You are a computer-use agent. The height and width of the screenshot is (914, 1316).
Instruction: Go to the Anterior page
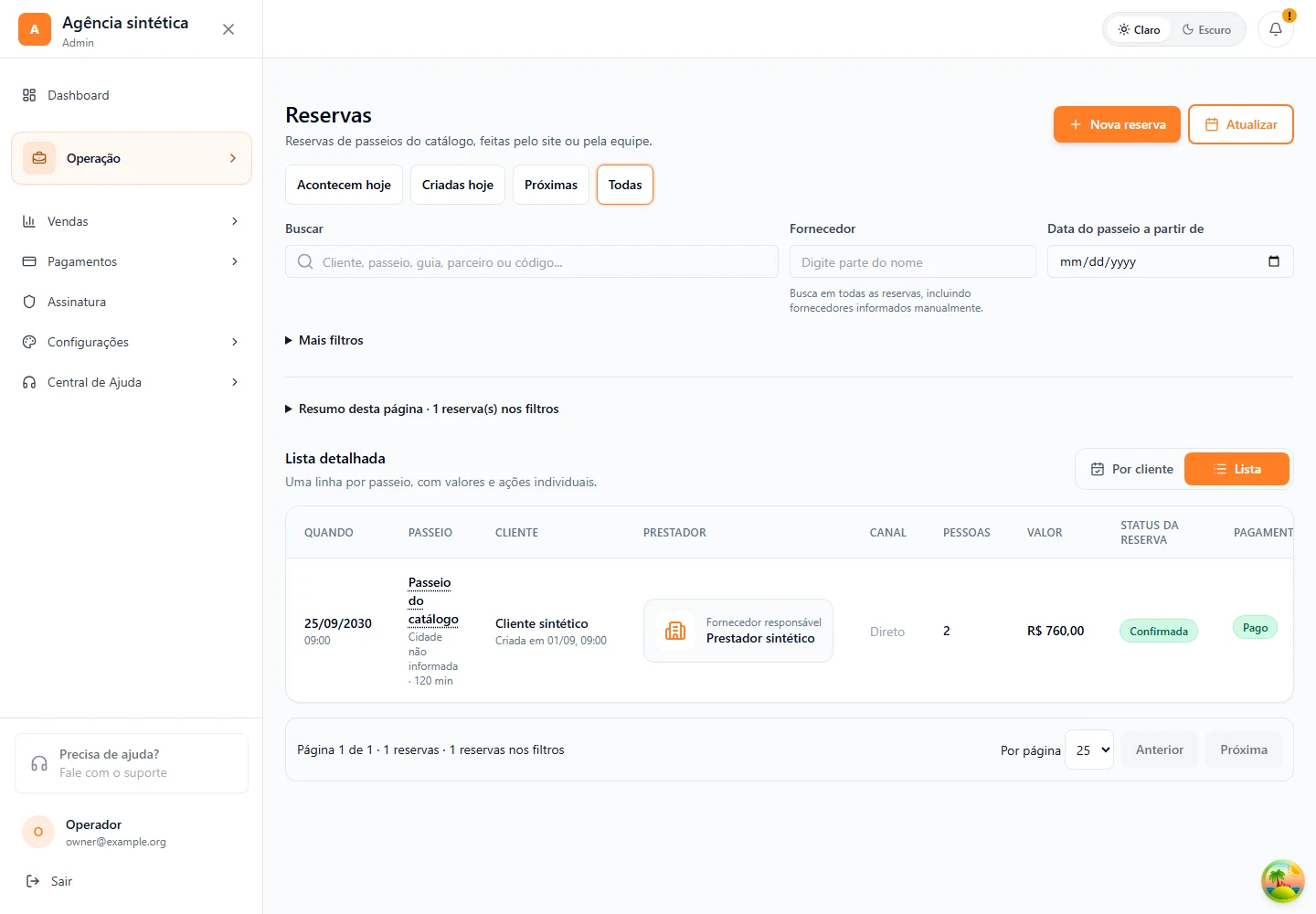[1160, 749]
